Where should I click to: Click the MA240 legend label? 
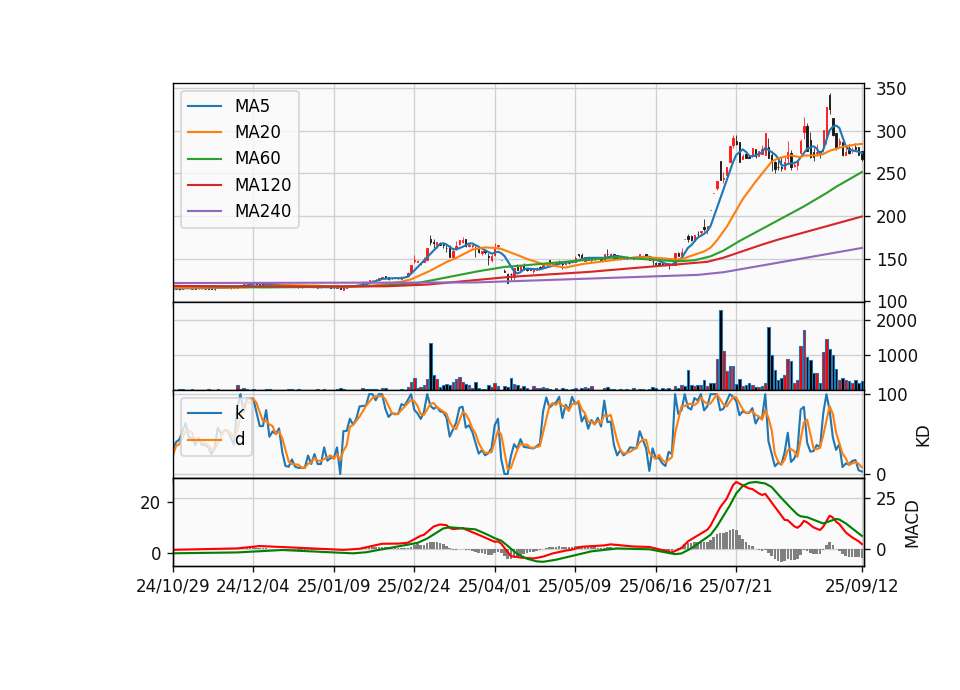pyautogui.click(x=263, y=211)
